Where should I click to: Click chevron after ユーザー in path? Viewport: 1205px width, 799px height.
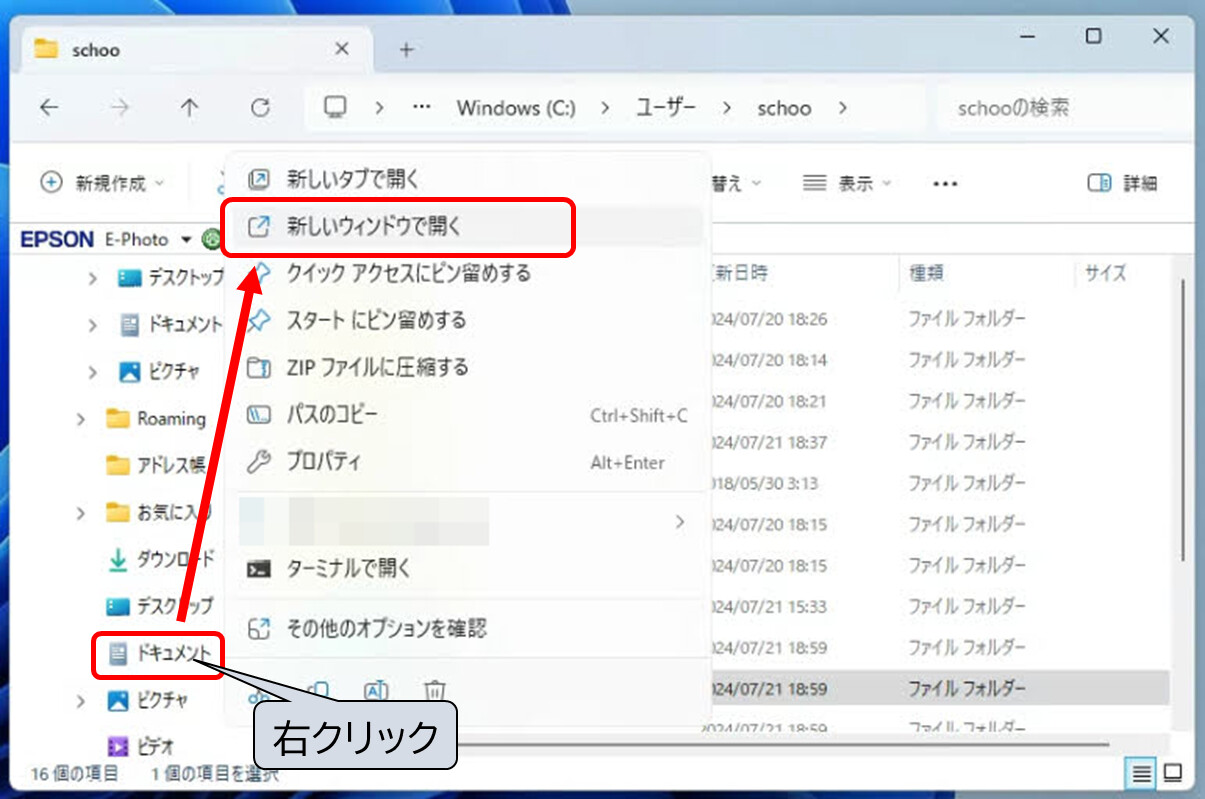(726, 108)
